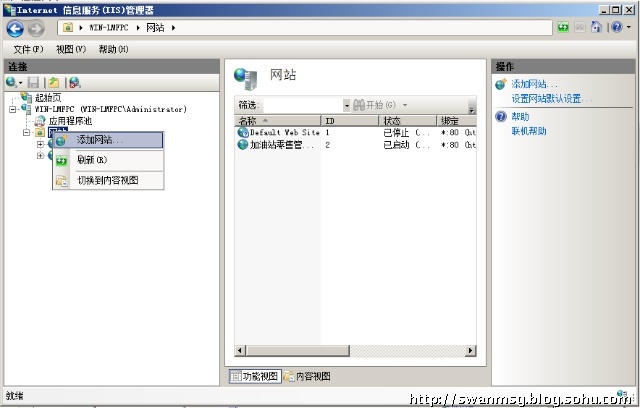The width and height of the screenshot is (640, 408).
Task: Click 联机帮助 link
Action: [529, 131]
